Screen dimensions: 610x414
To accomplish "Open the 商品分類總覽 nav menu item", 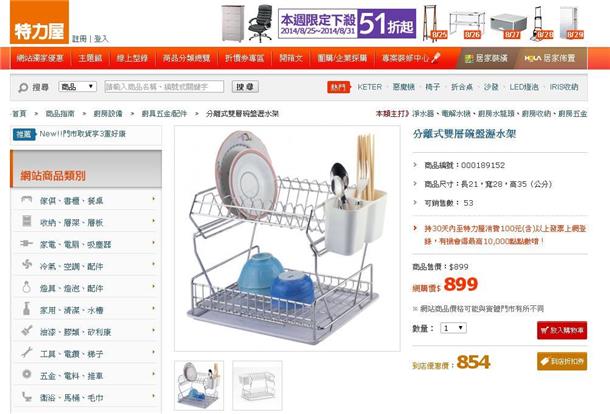I will (186, 58).
